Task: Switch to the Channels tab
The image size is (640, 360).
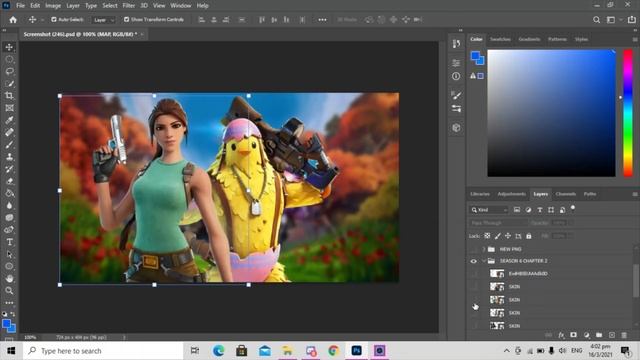Action: pos(566,194)
